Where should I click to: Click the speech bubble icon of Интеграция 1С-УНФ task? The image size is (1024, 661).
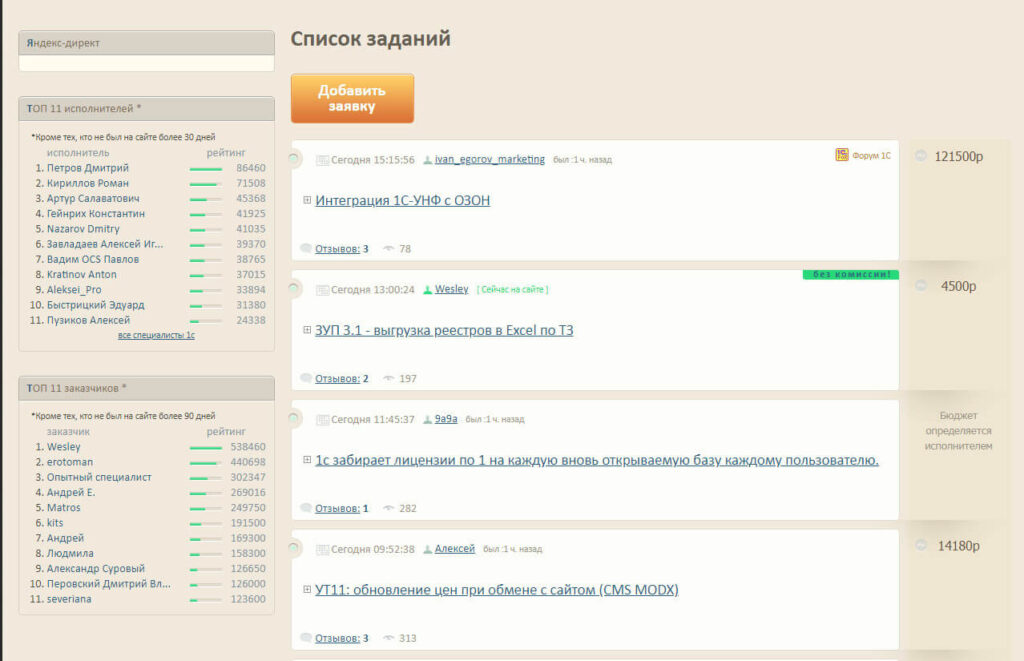[306, 249]
